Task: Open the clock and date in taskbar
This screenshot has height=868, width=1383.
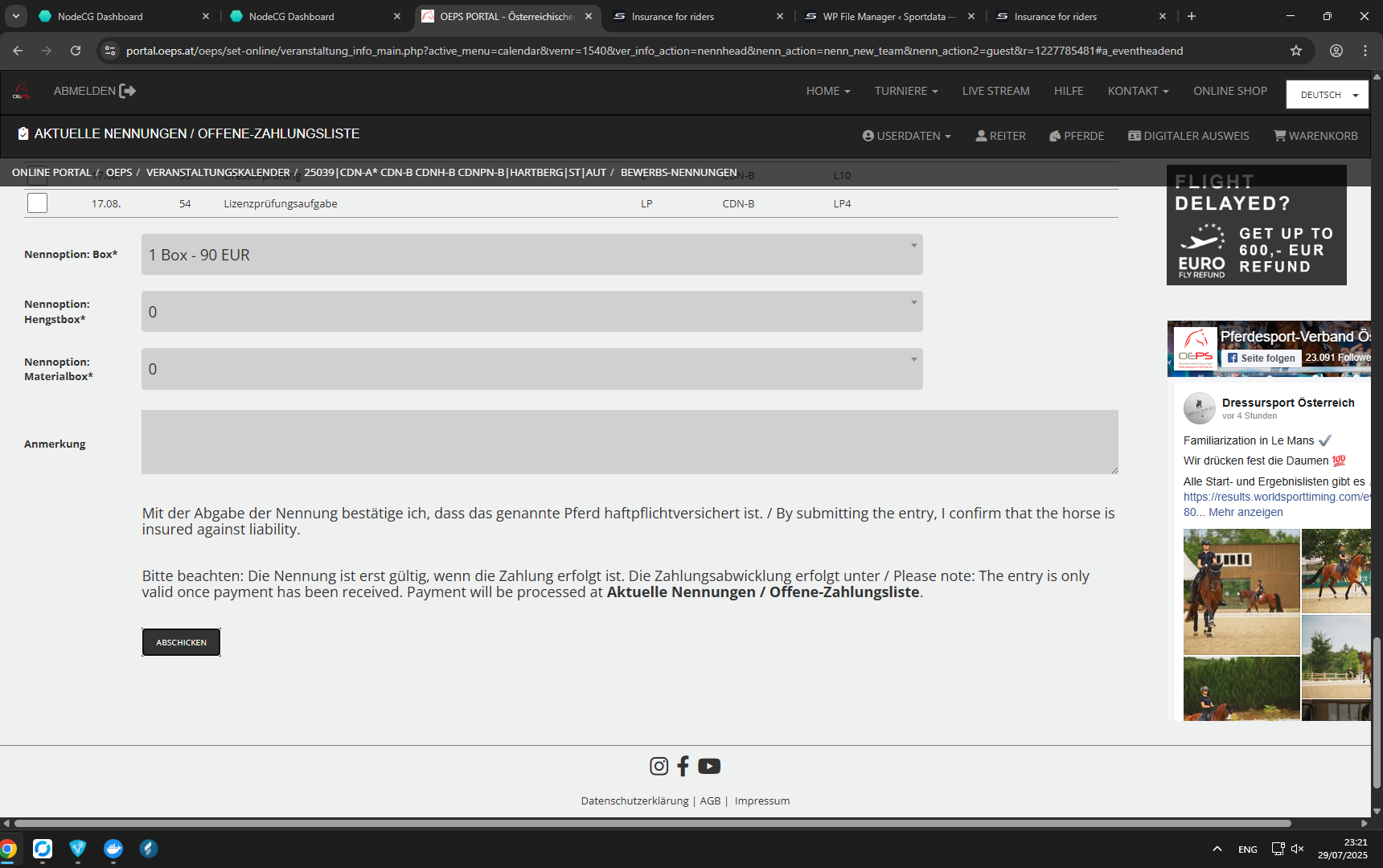Action: [1343, 849]
